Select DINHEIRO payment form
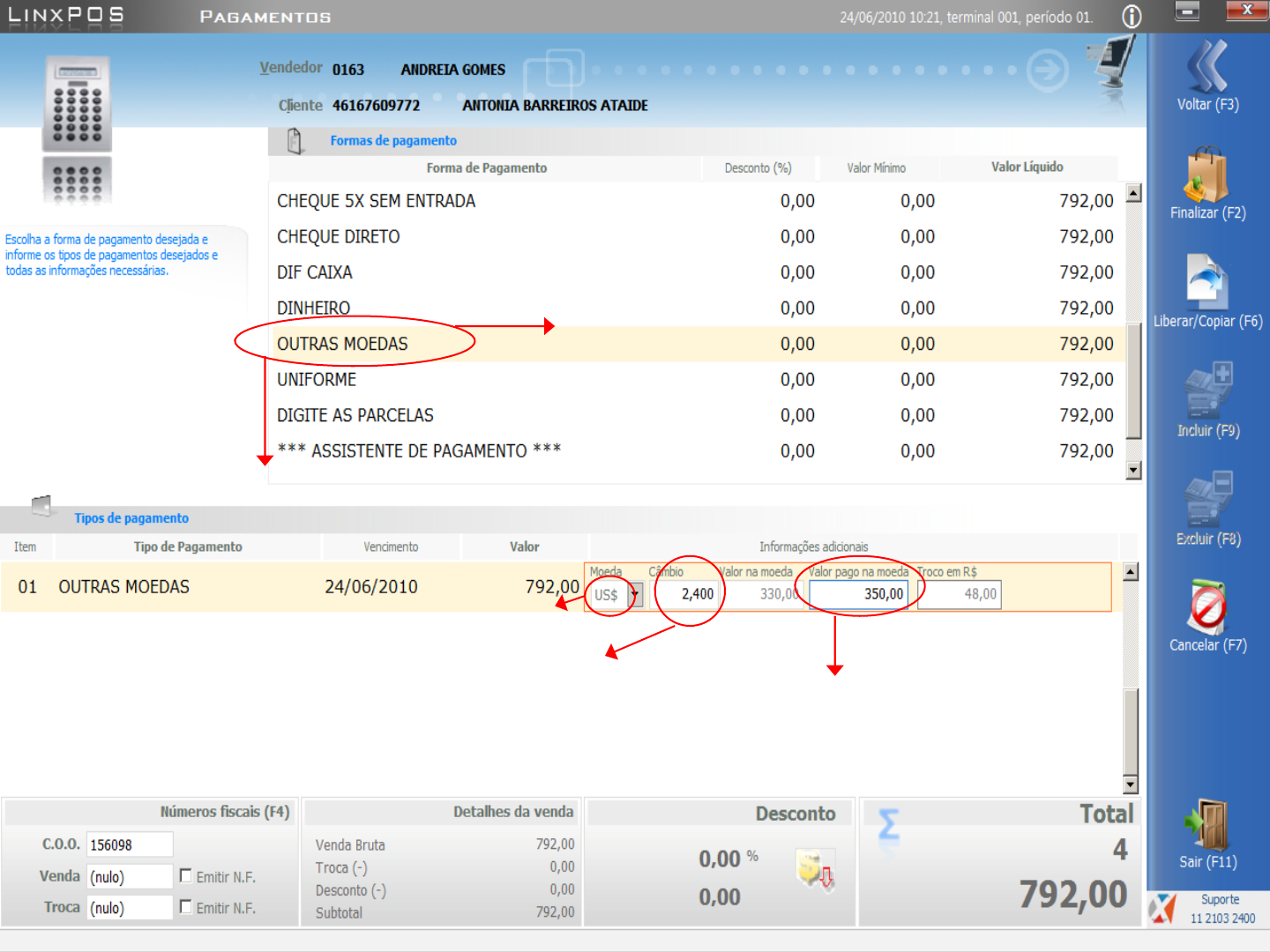 [696, 309]
